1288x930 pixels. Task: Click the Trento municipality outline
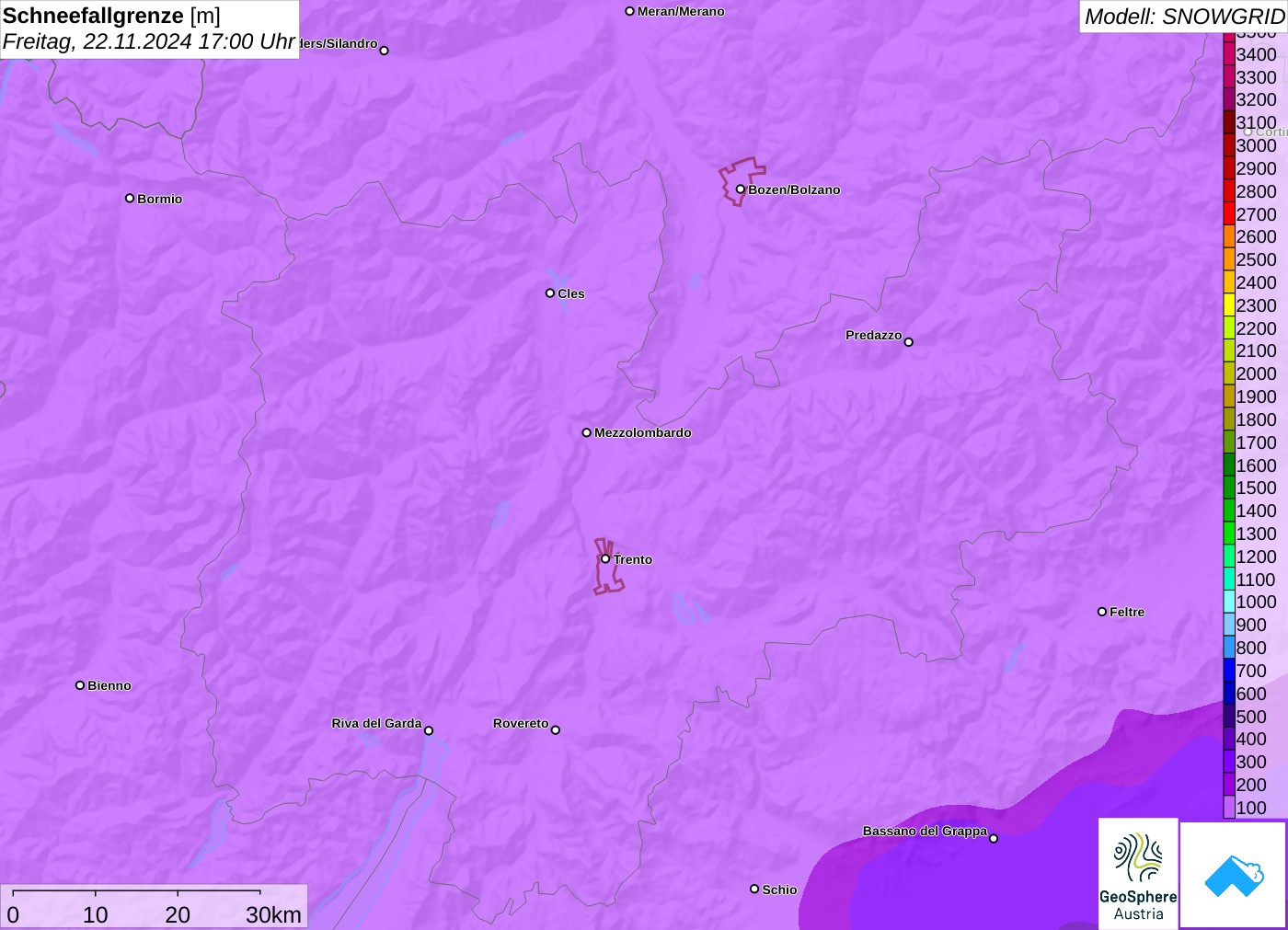[607, 567]
